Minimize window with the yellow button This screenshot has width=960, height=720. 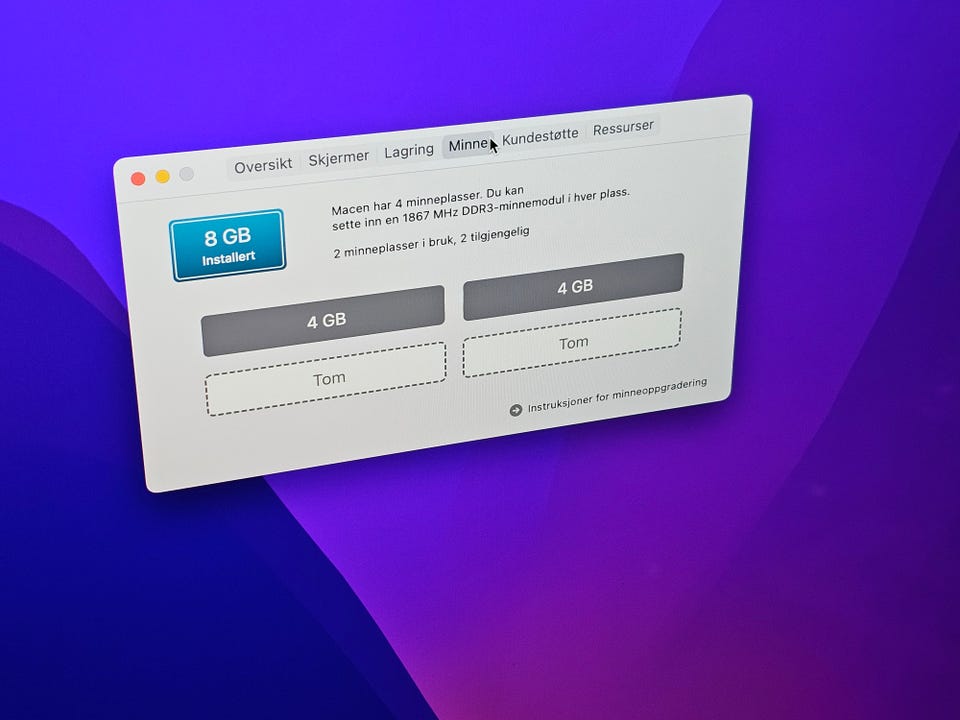pos(162,176)
